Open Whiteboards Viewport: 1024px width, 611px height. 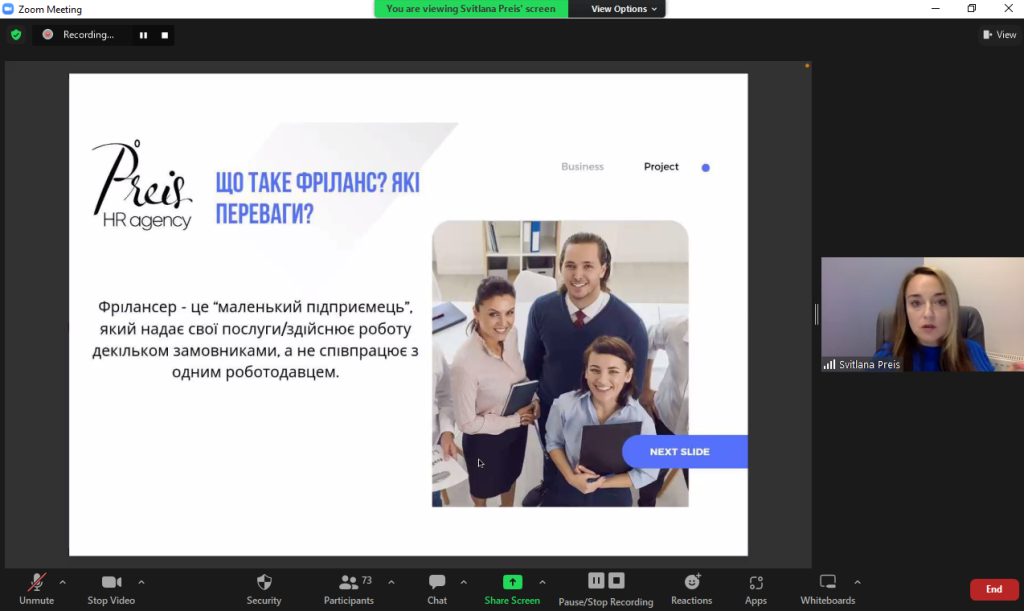[x=827, y=589]
